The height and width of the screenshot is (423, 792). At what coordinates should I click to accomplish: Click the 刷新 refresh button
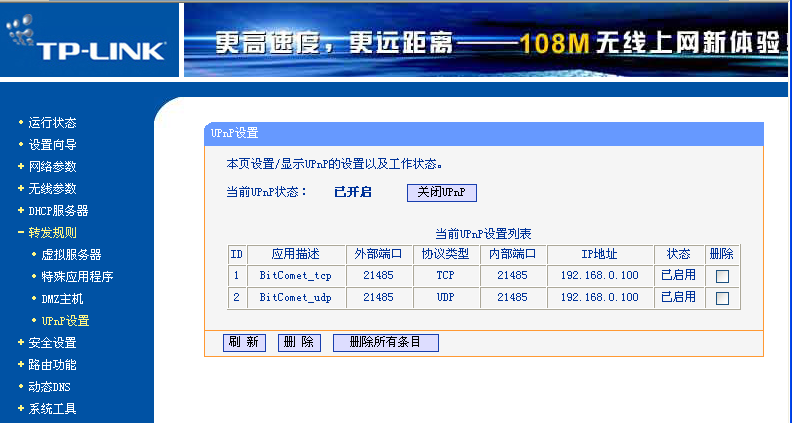[x=243, y=342]
